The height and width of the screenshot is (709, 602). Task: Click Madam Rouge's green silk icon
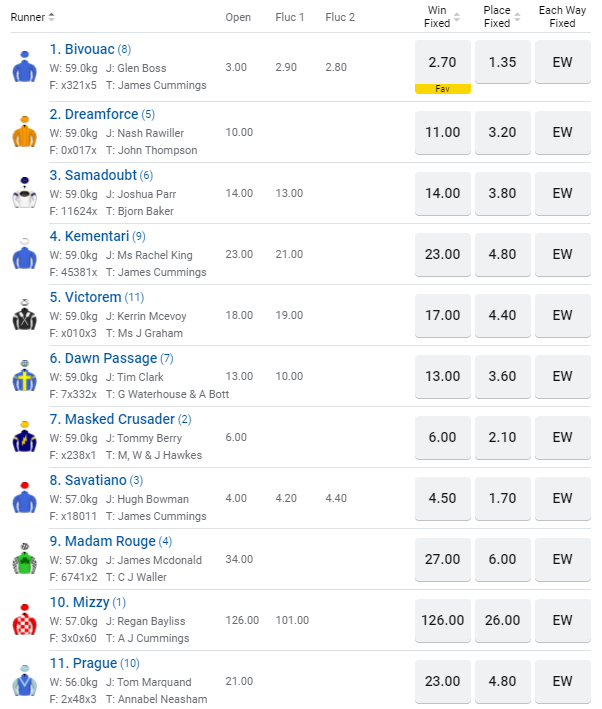click(x=24, y=559)
